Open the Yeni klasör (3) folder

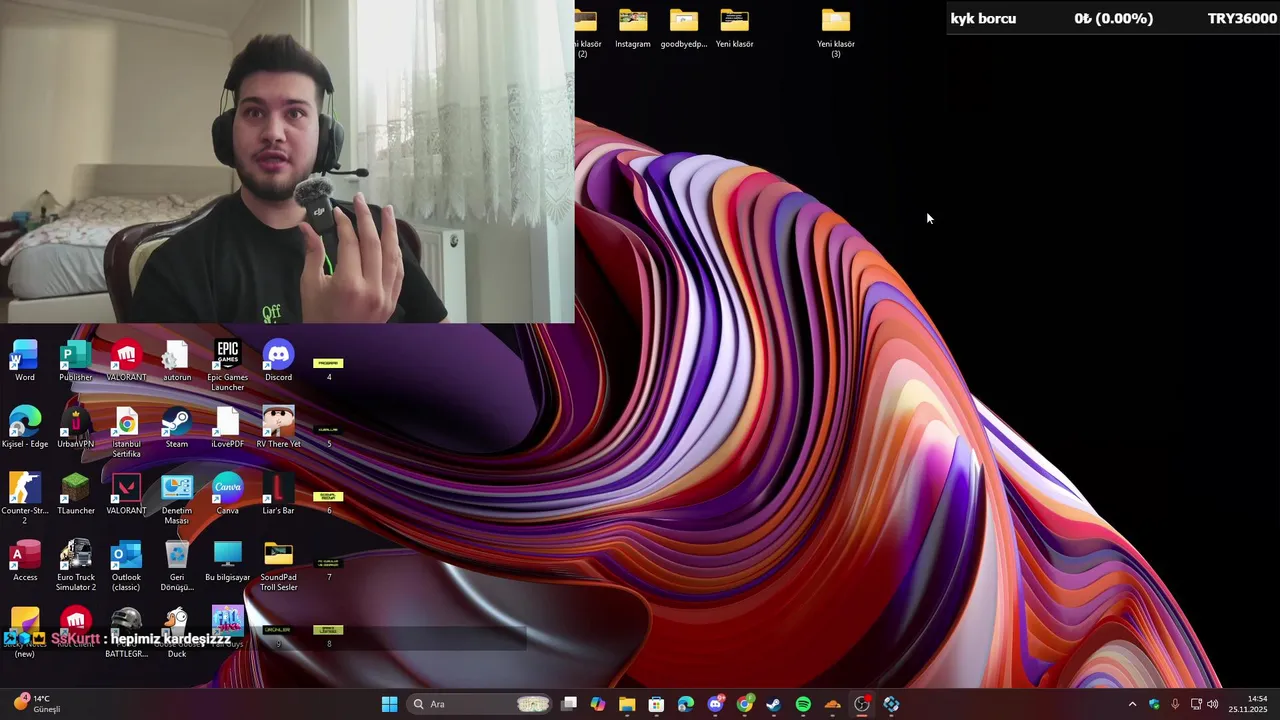[x=836, y=33]
